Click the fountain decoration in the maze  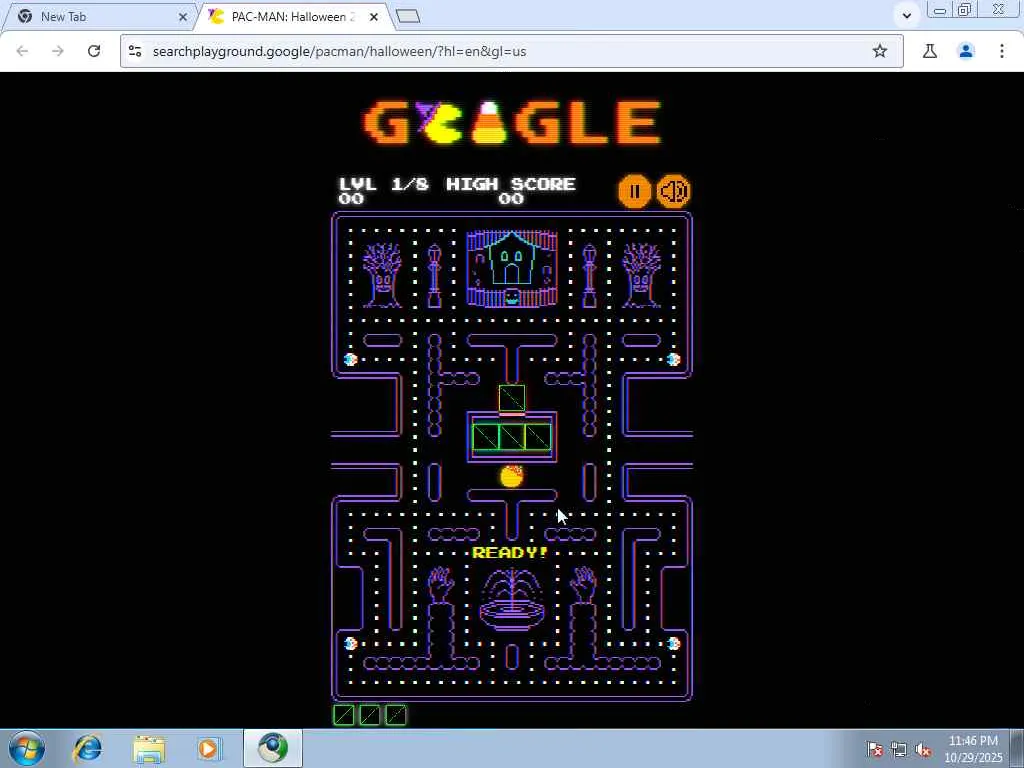pyautogui.click(x=512, y=599)
